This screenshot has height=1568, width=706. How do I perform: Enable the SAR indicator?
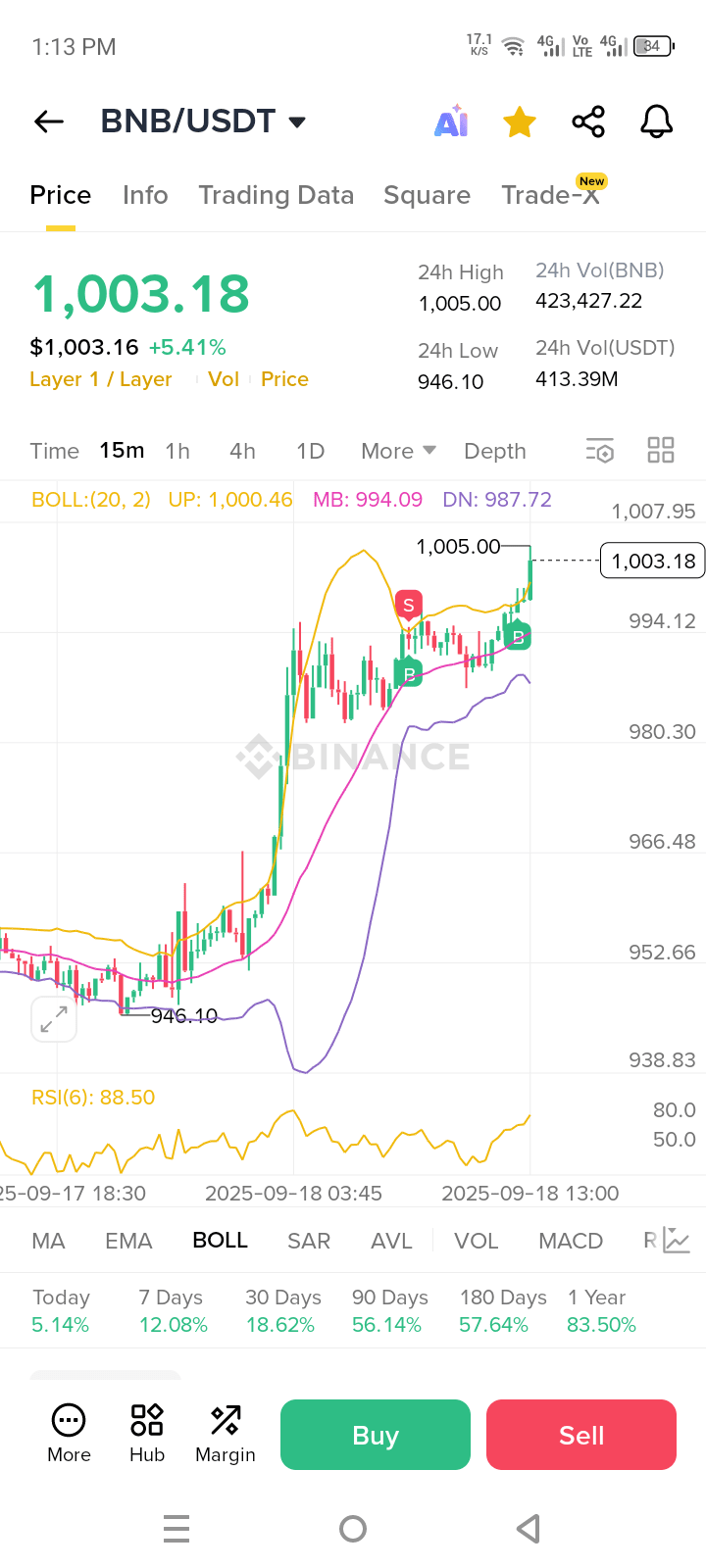(309, 1241)
